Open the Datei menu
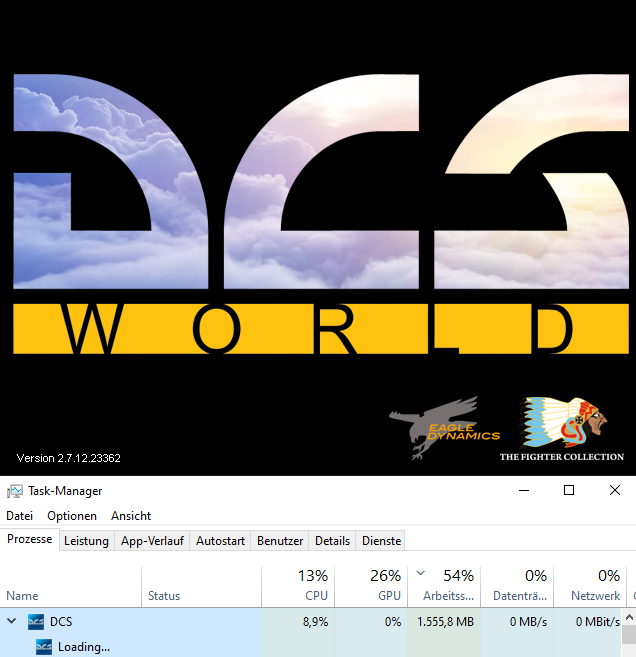Image resolution: width=636 pixels, height=657 pixels. pyautogui.click(x=20, y=516)
